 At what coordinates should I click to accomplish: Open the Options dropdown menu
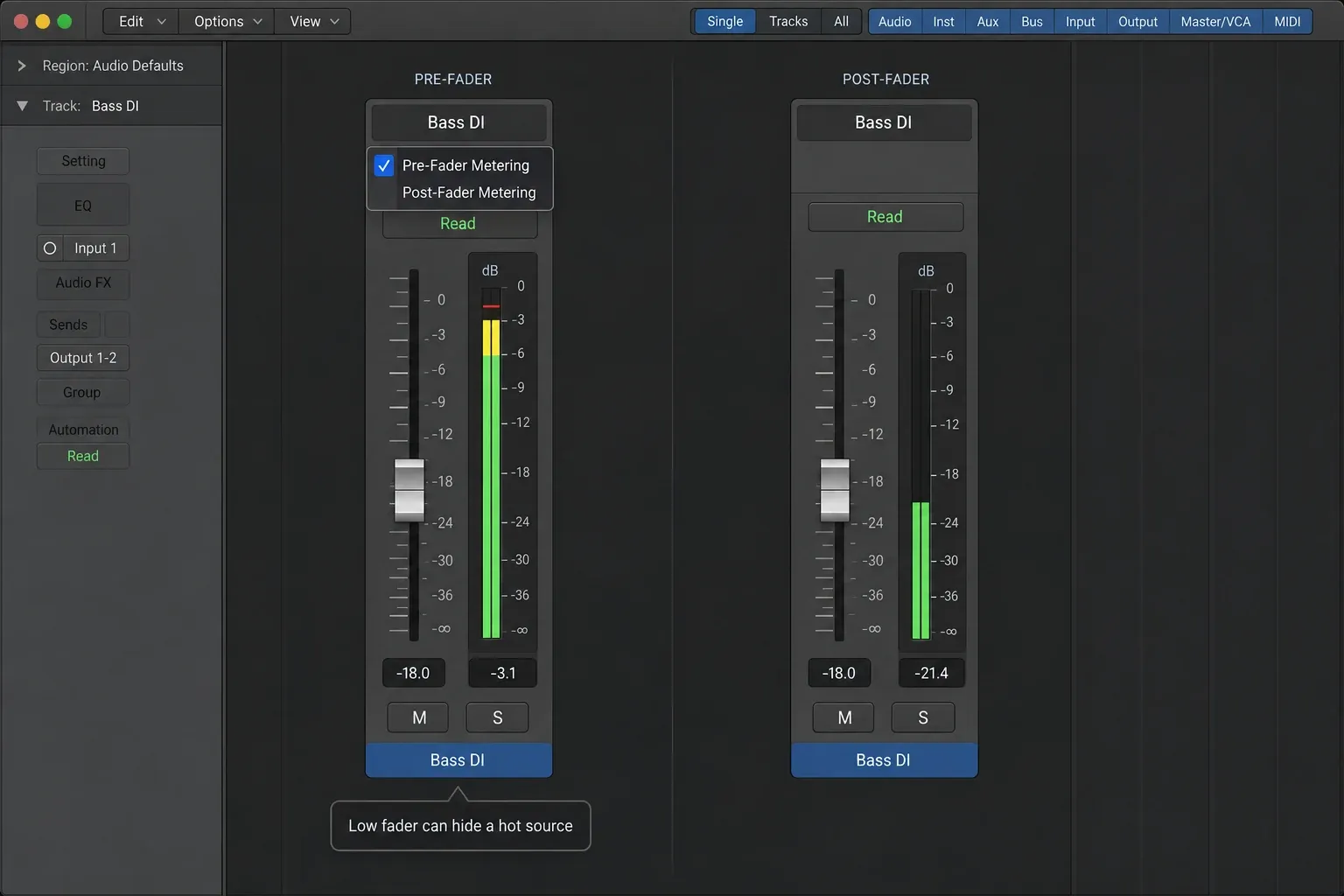tap(227, 22)
